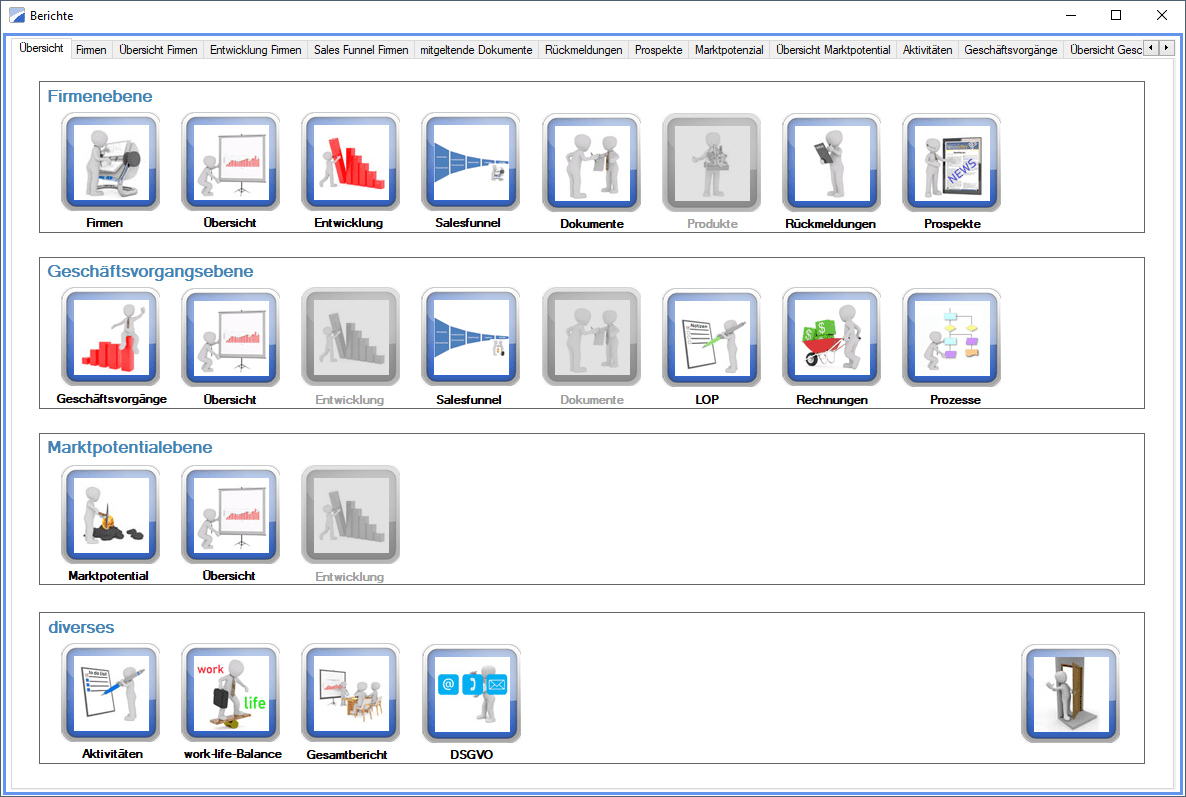Screen dimensions: 1186x797
Task: Open the DSGVO icon
Action: click(470, 693)
